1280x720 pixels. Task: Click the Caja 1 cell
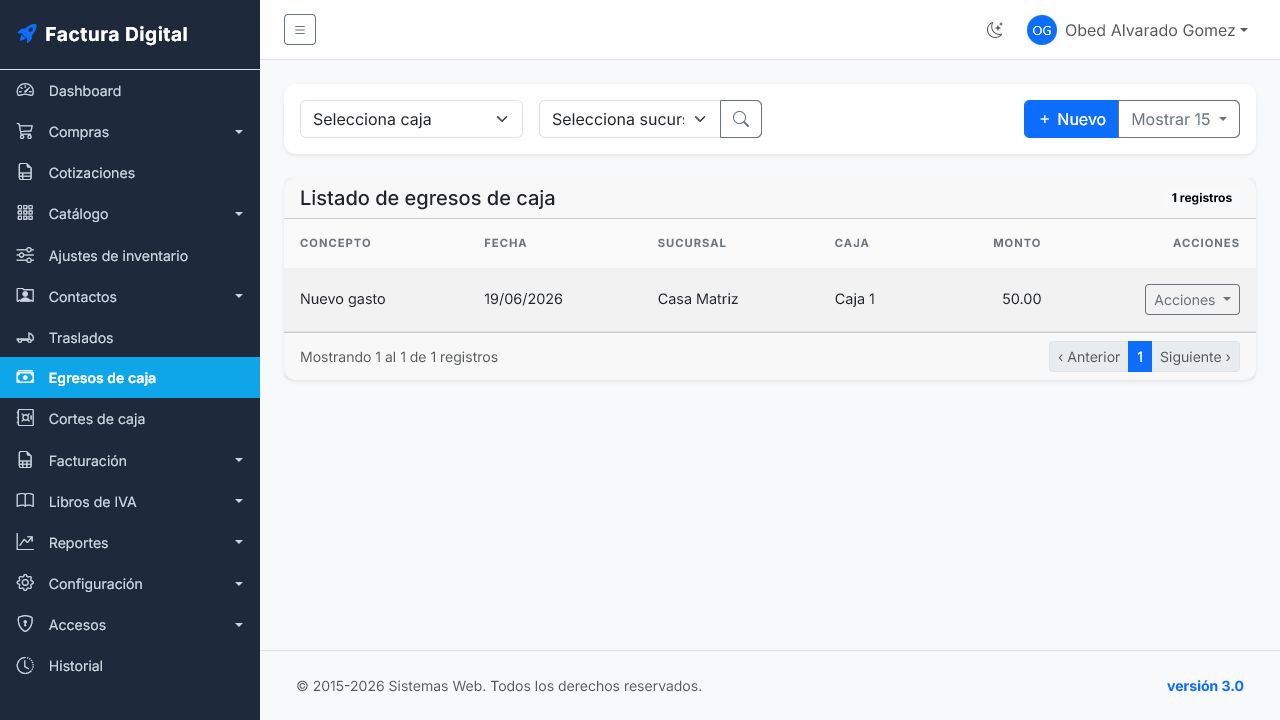pyautogui.click(x=855, y=299)
